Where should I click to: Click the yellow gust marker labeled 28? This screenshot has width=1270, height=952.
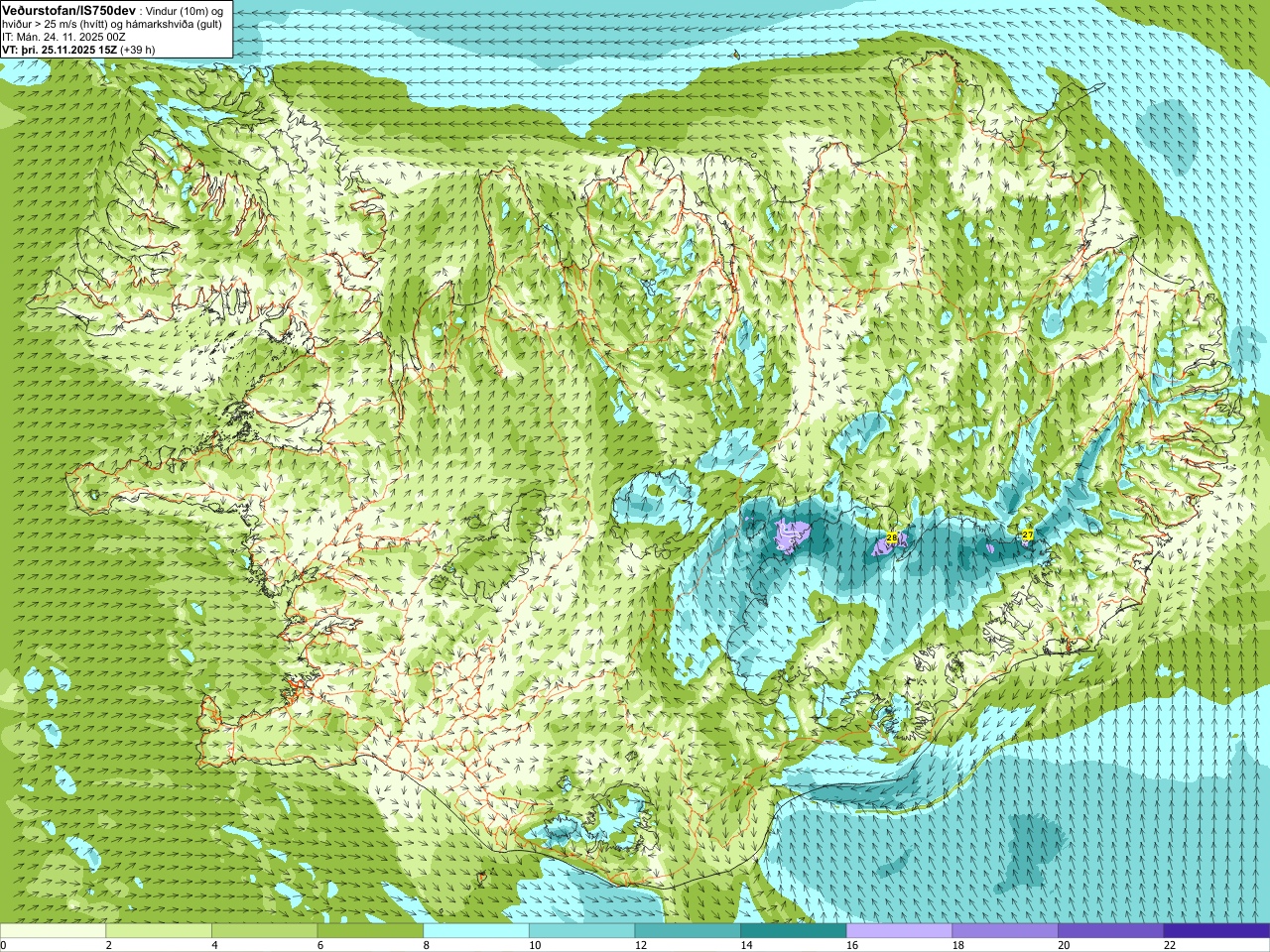(x=891, y=537)
